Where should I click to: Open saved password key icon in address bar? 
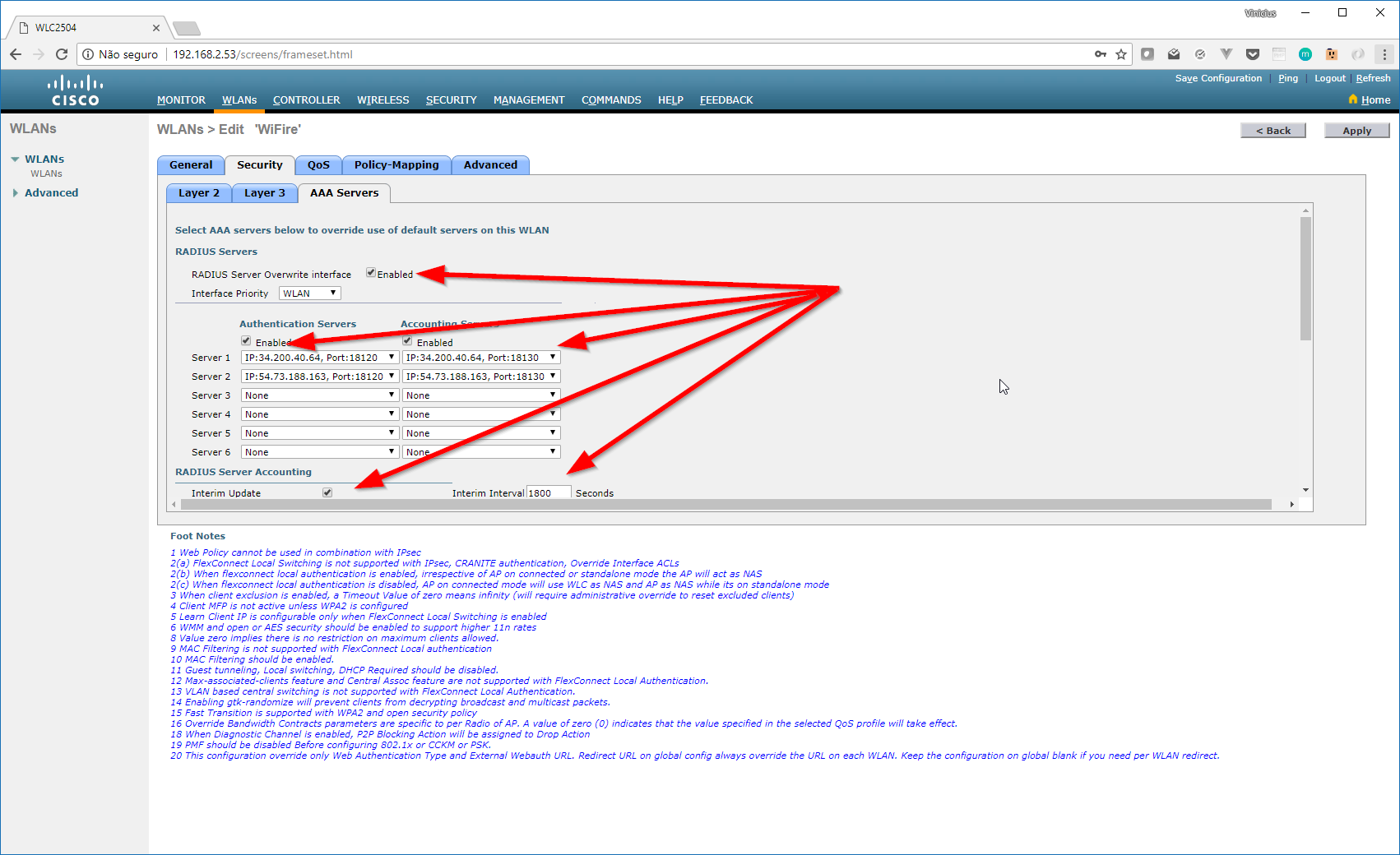click(1101, 54)
